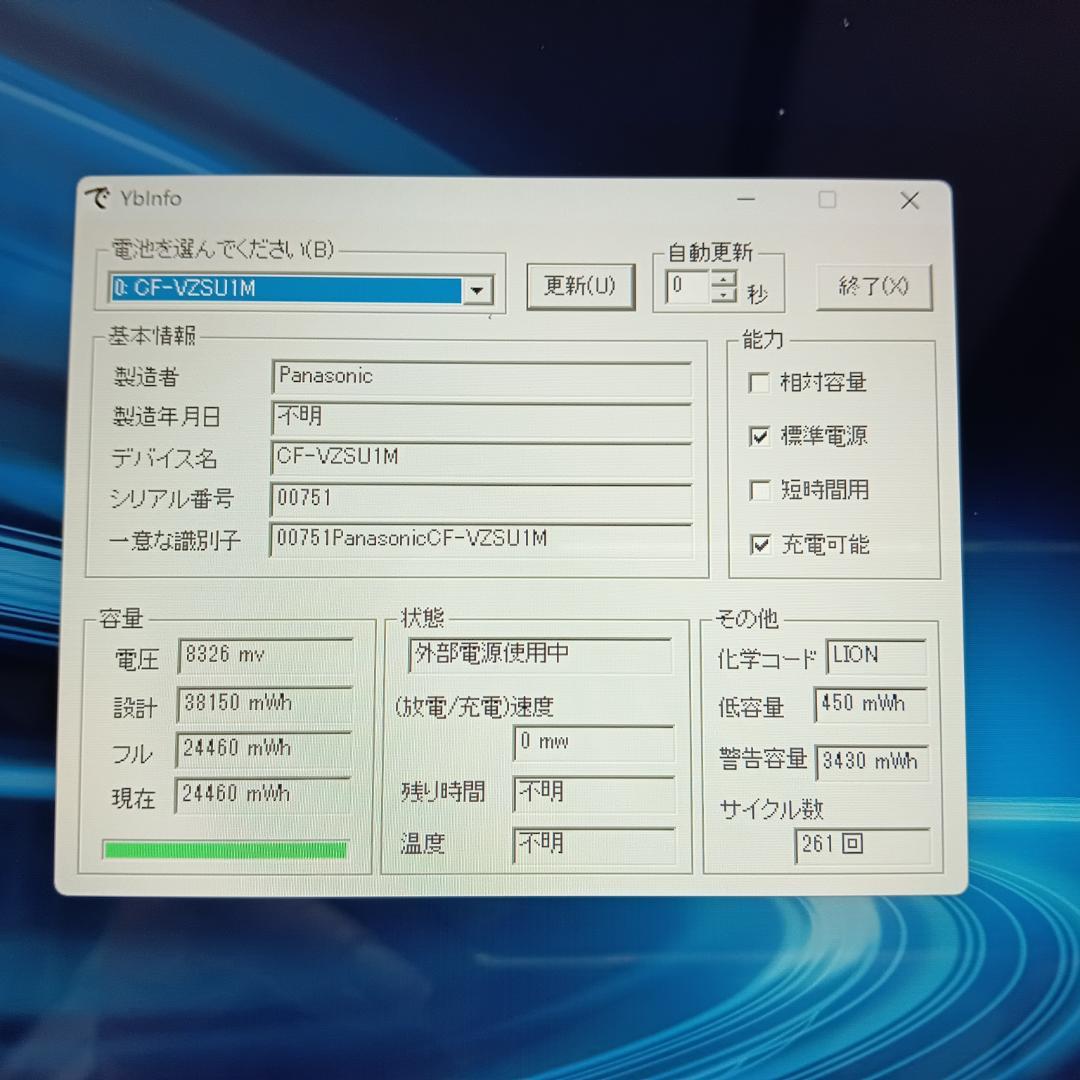Decrease the auto-update seconds with down arrow

tap(723, 294)
